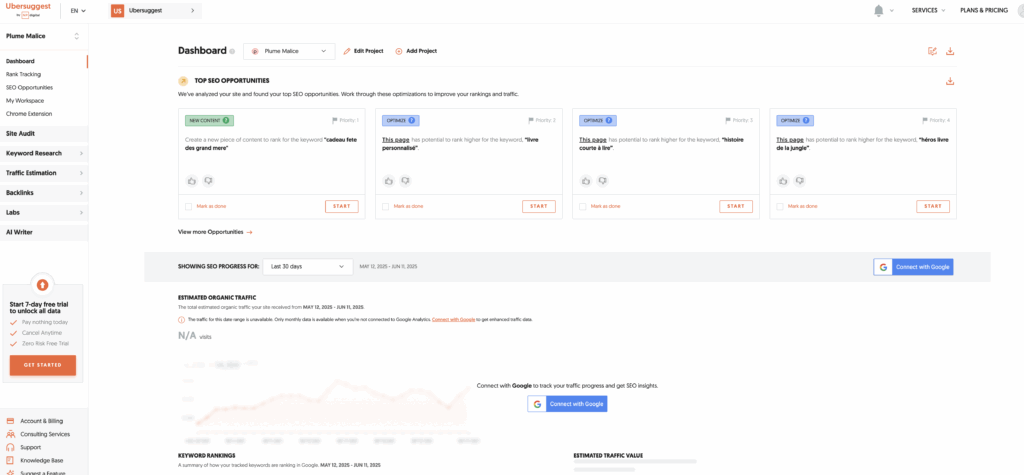Open "This page" link in "héros livre de la jungle" card
Image resolution: width=1024 pixels, height=475 pixels.
[x=790, y=140]
